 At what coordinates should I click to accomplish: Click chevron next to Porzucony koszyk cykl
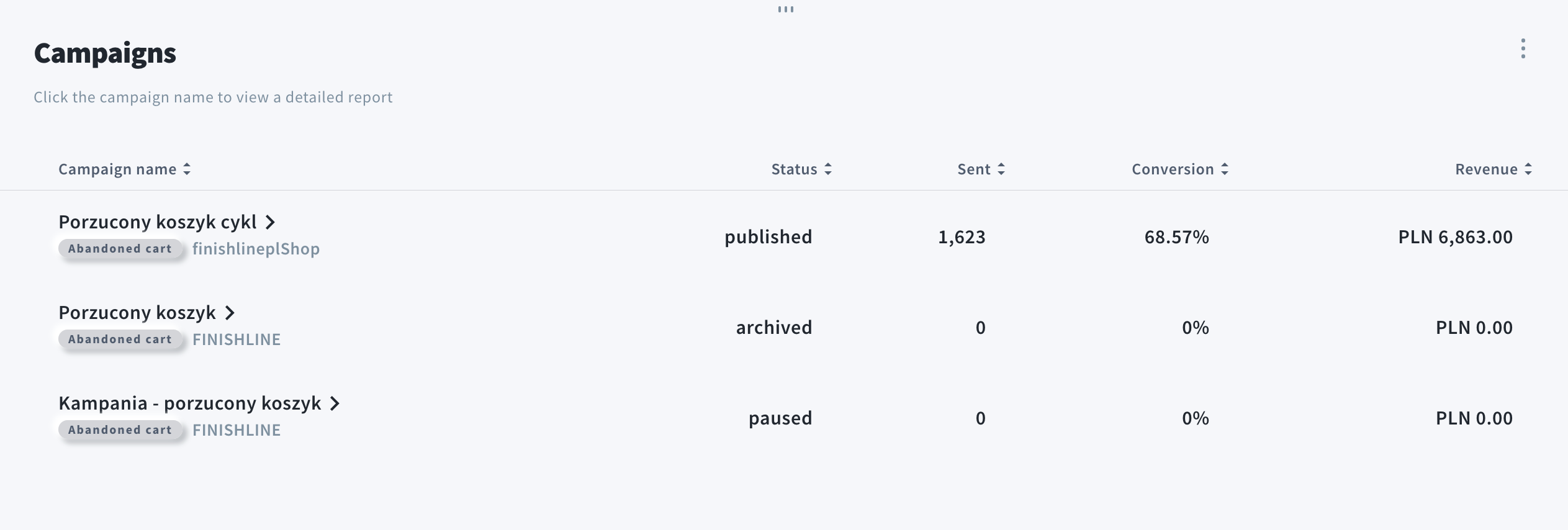(x=270, y=222)
